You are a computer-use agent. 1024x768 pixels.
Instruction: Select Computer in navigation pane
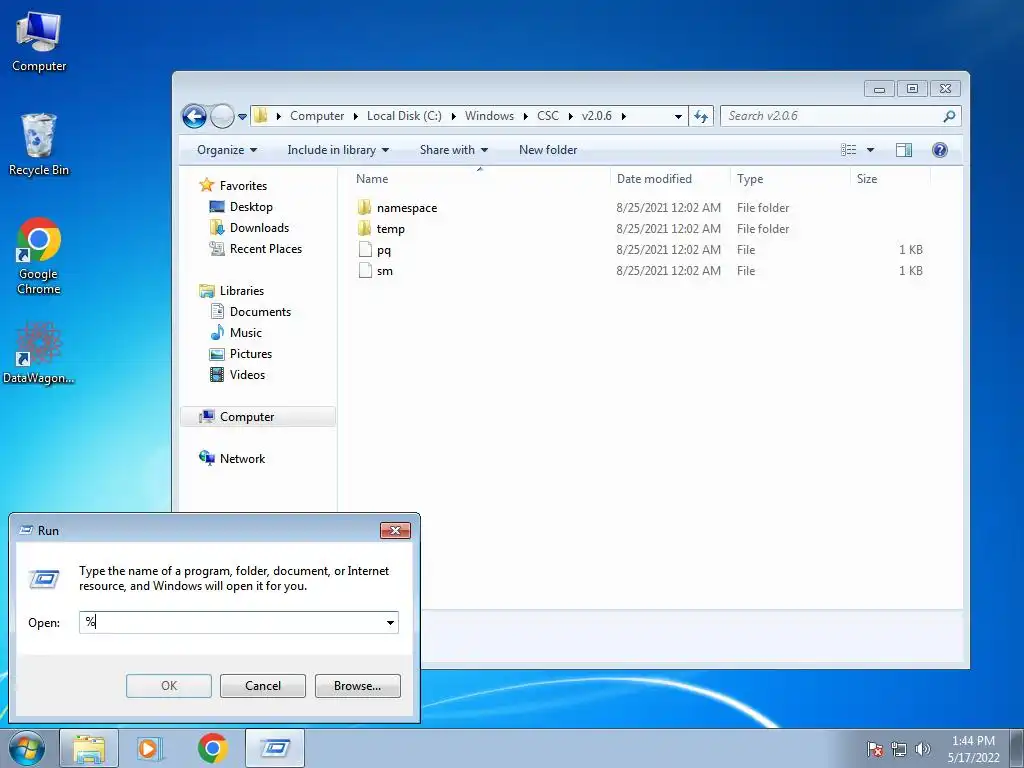click(258, 417)
